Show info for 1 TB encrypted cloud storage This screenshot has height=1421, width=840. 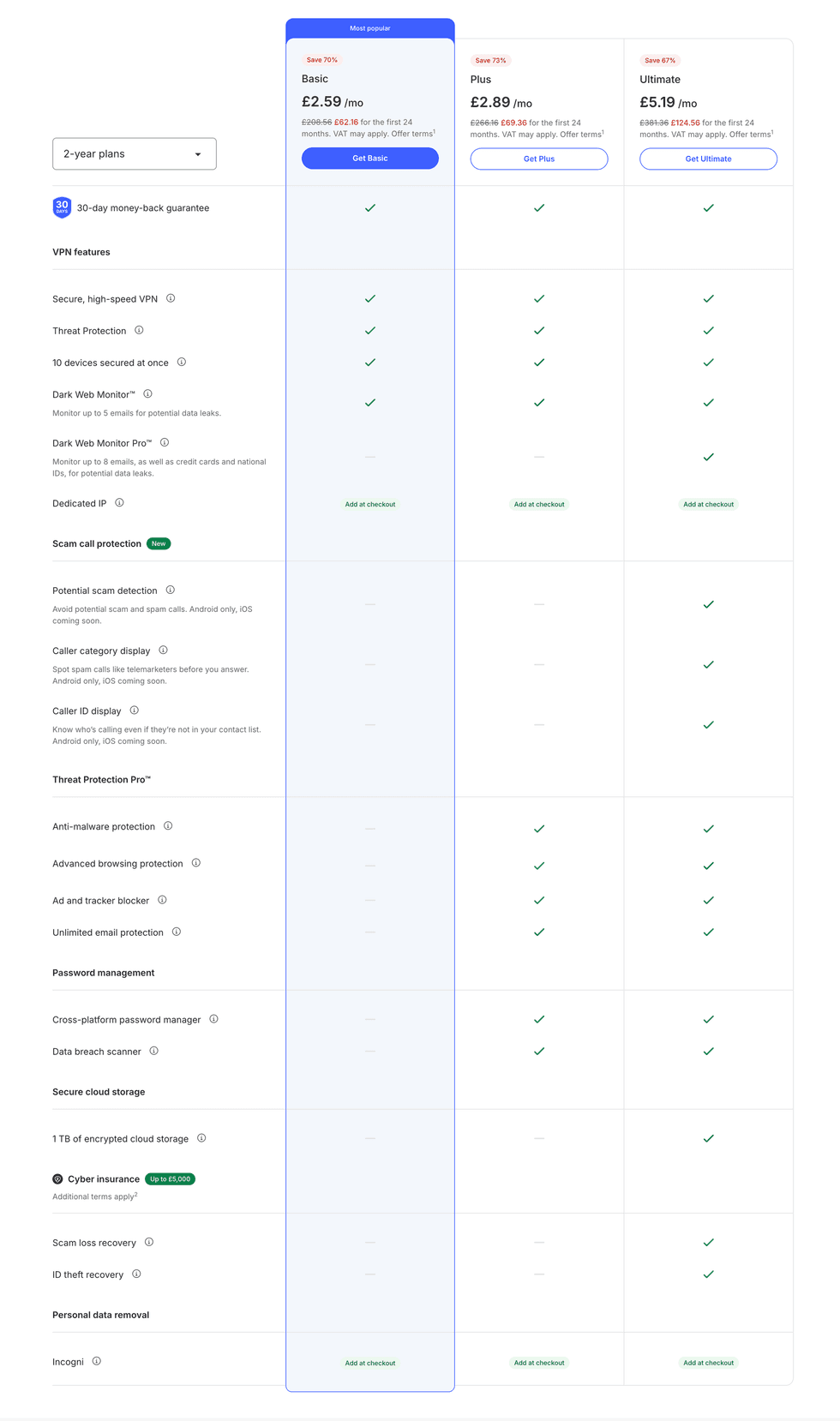201,1138
